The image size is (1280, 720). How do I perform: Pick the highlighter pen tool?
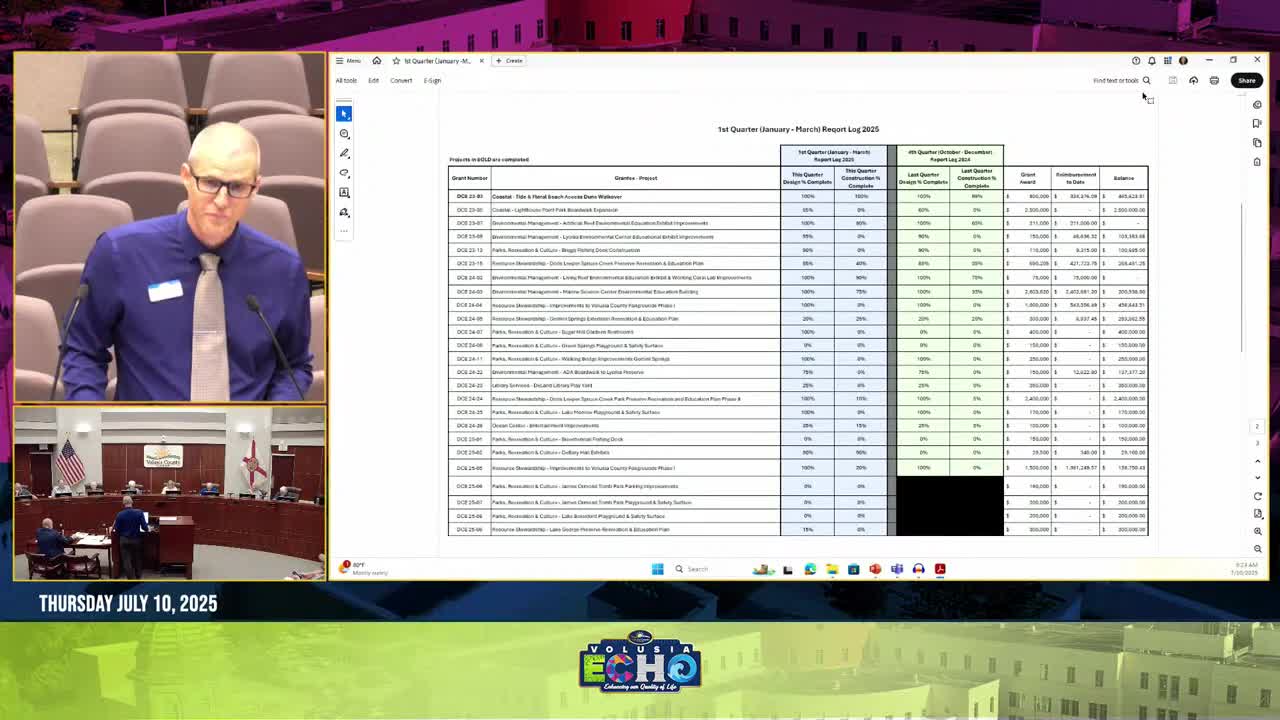[x=344, y=153]
